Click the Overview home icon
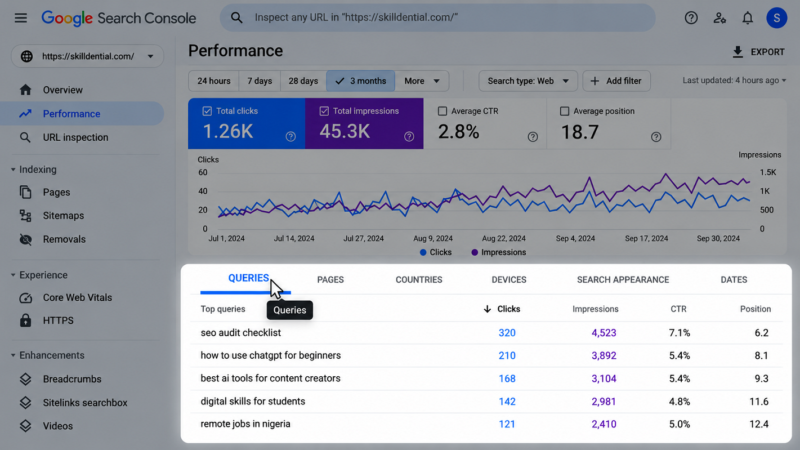 click(x=26, y=90)
